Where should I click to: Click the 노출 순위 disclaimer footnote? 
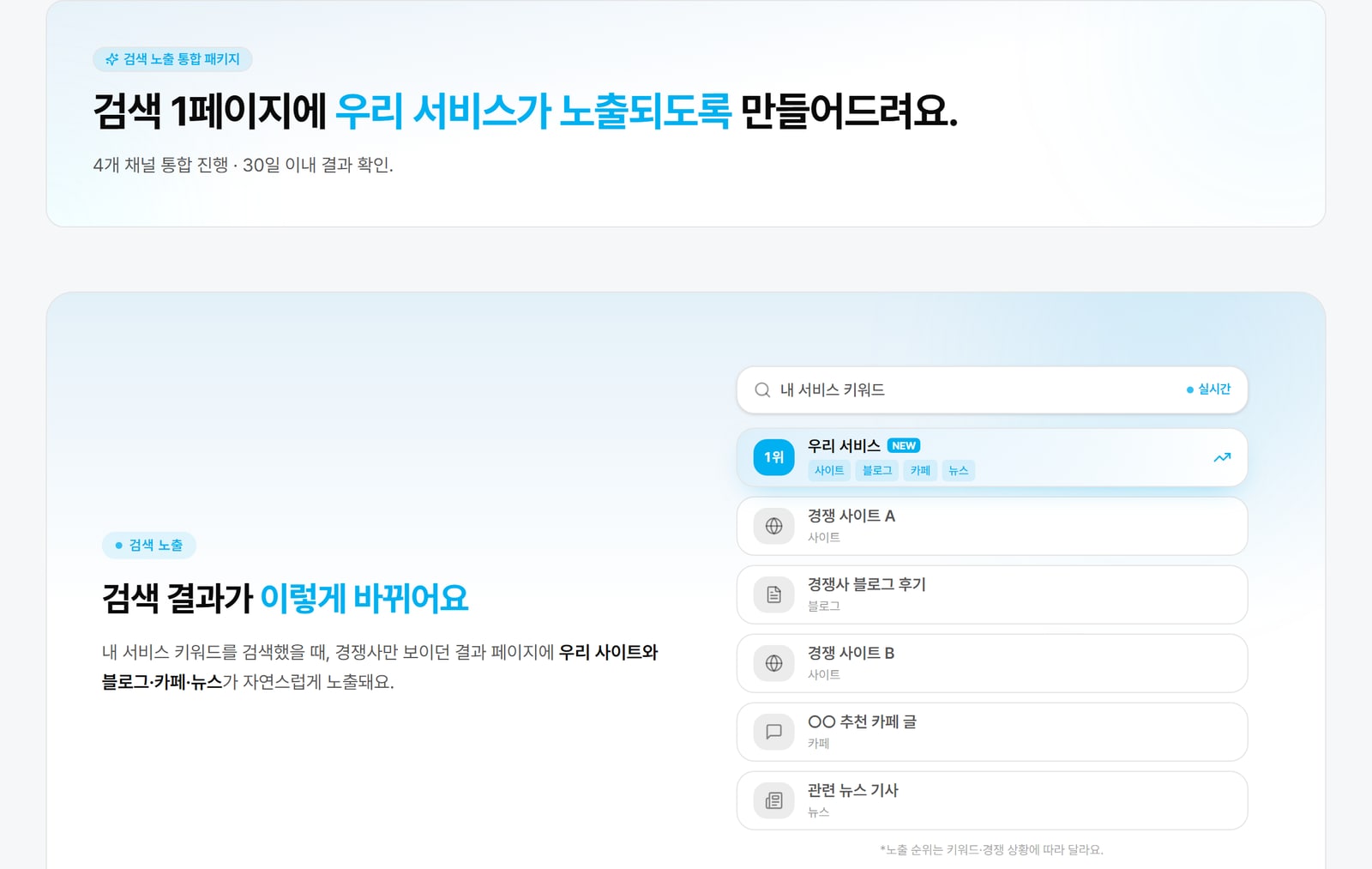[x=992, y=849]
